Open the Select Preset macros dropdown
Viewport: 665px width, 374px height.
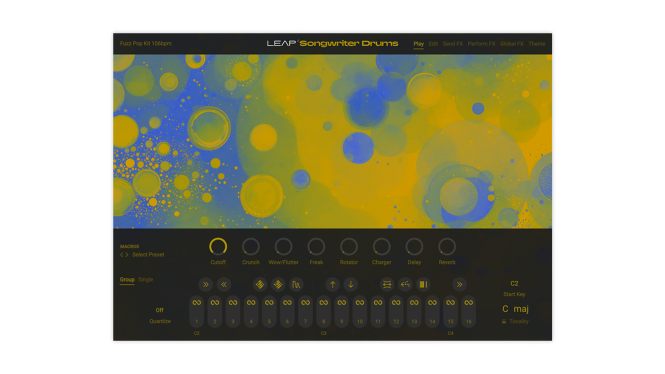[x=148, y=255]
